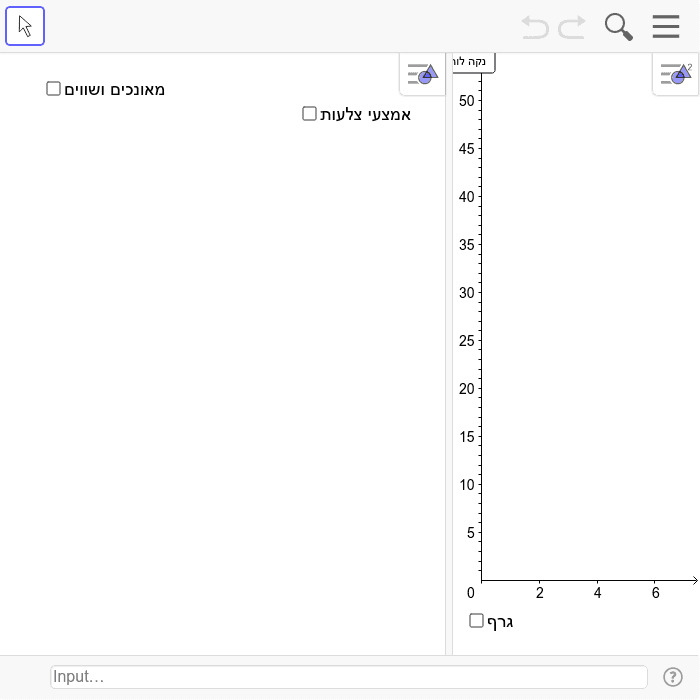
Task: Open the input help question mark
Action: coord(672,677)
